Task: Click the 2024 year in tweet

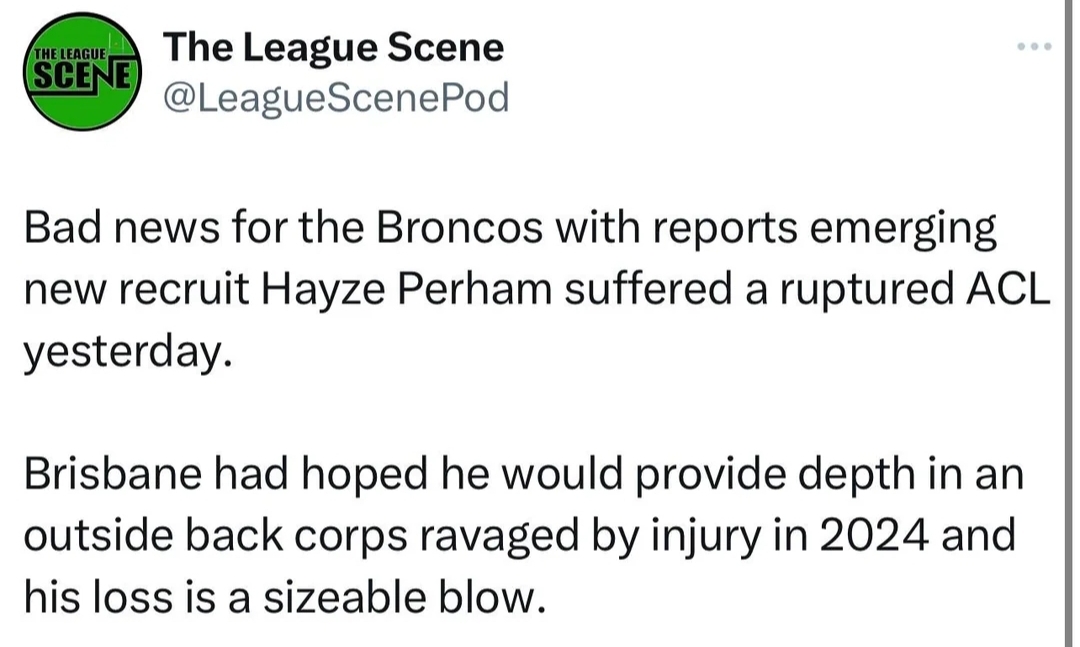Action: pyautogui.click(x=873, y=535)
